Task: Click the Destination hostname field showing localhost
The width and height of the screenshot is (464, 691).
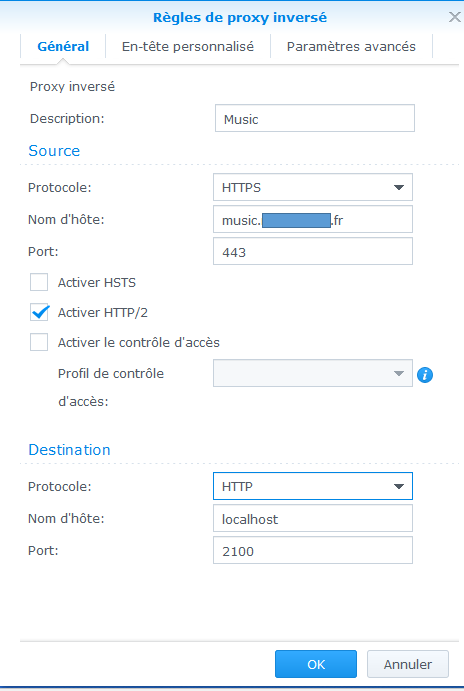Action: click(313, 518)
